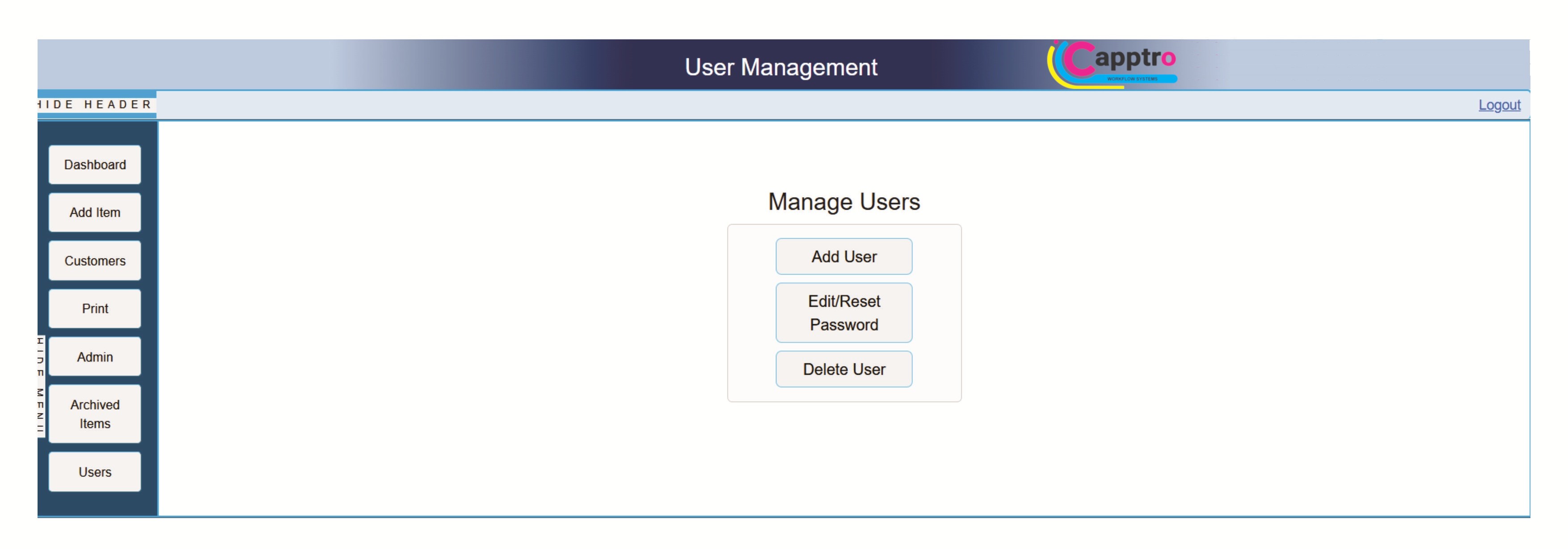This screenshot has width=1568, height=549.
Task: Click Delete User to remove an account
Action: pyautogui.click(x=843, y=369)
